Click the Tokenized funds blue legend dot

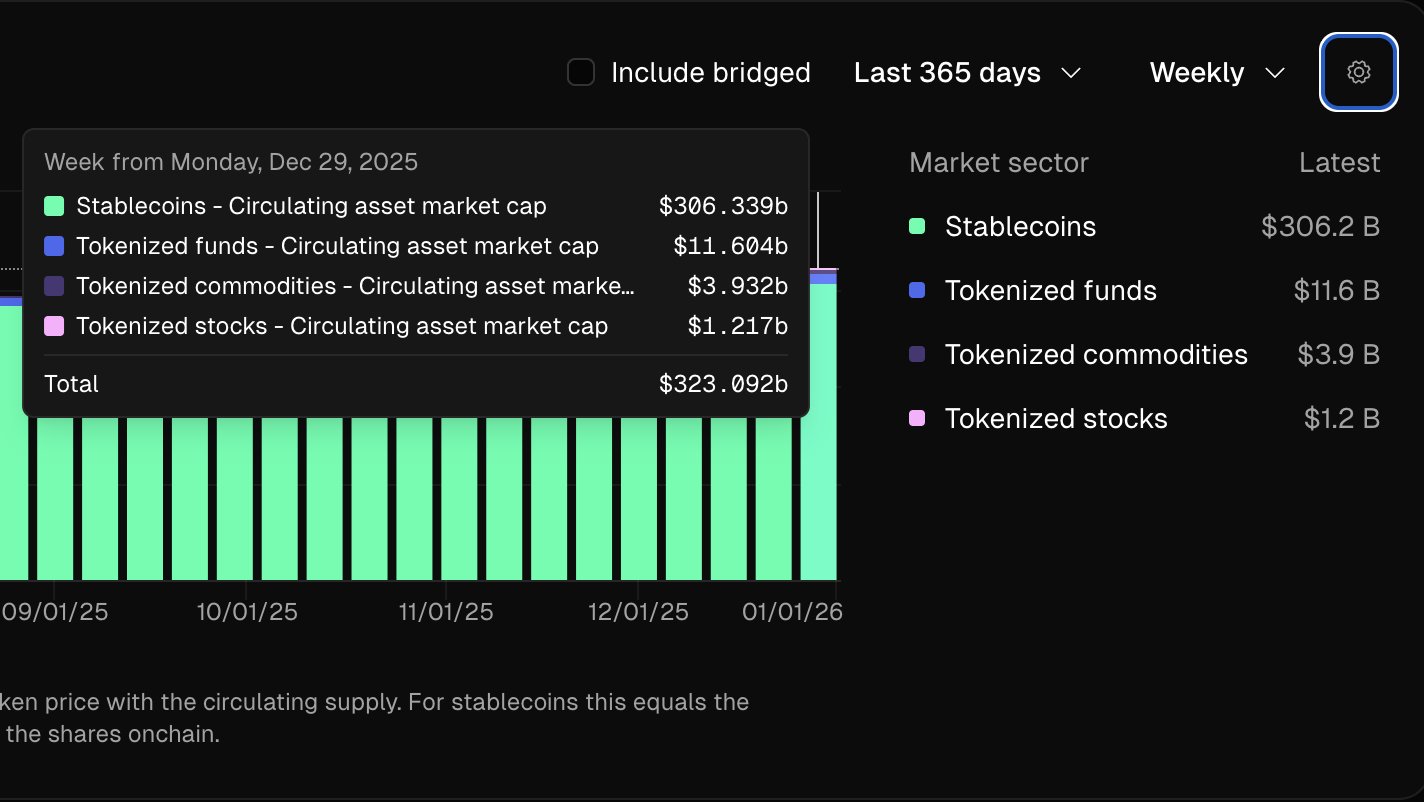(x=917, y=290)
